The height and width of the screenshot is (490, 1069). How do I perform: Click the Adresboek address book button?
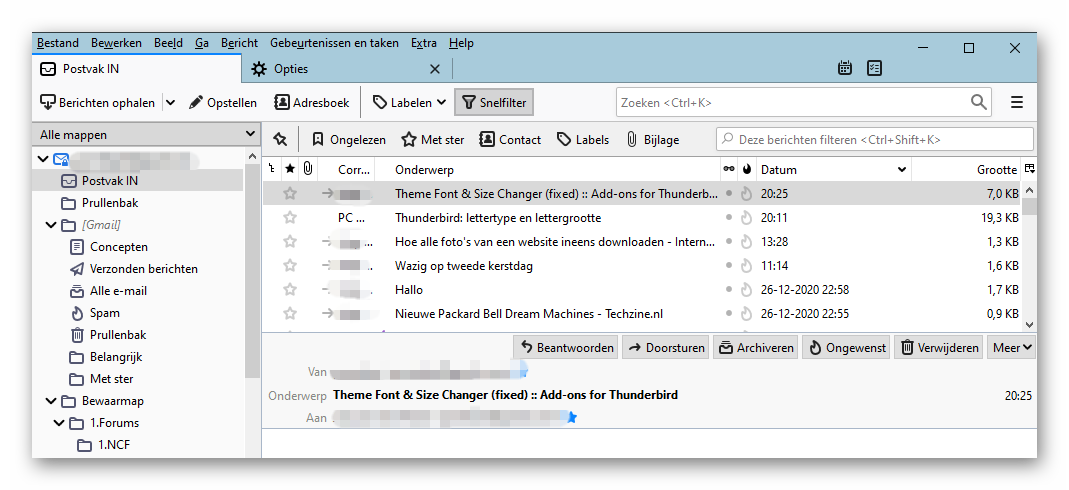pyautogui.click(x=312, y=103)
